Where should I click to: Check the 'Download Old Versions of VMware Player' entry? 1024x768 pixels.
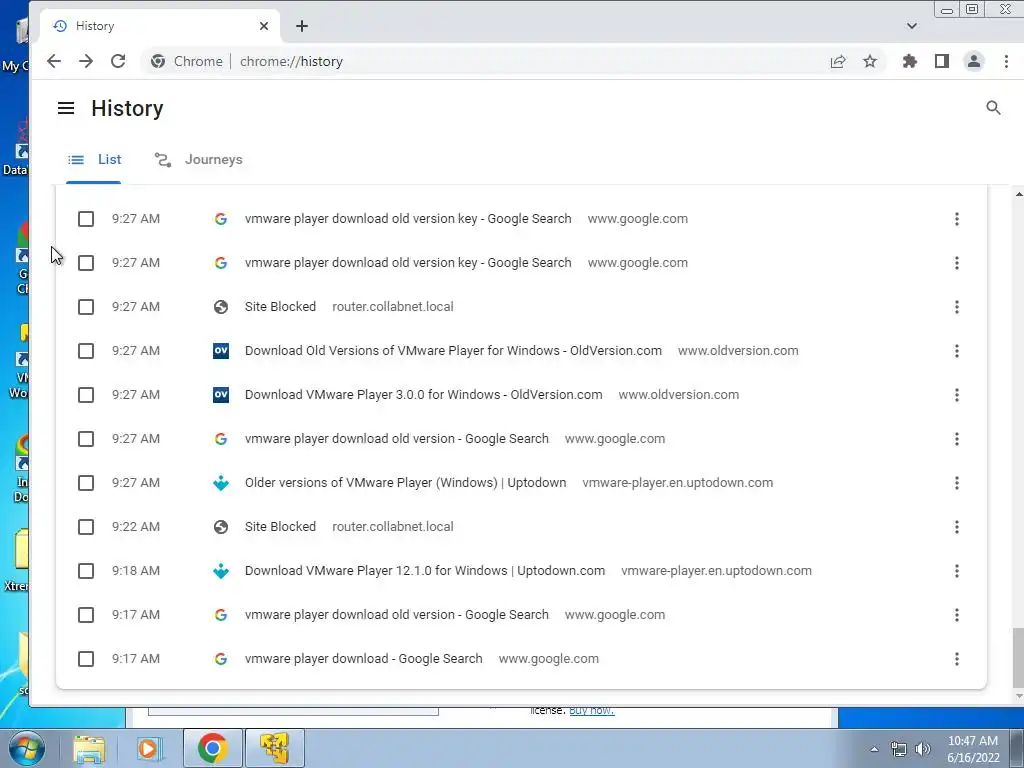86,351
